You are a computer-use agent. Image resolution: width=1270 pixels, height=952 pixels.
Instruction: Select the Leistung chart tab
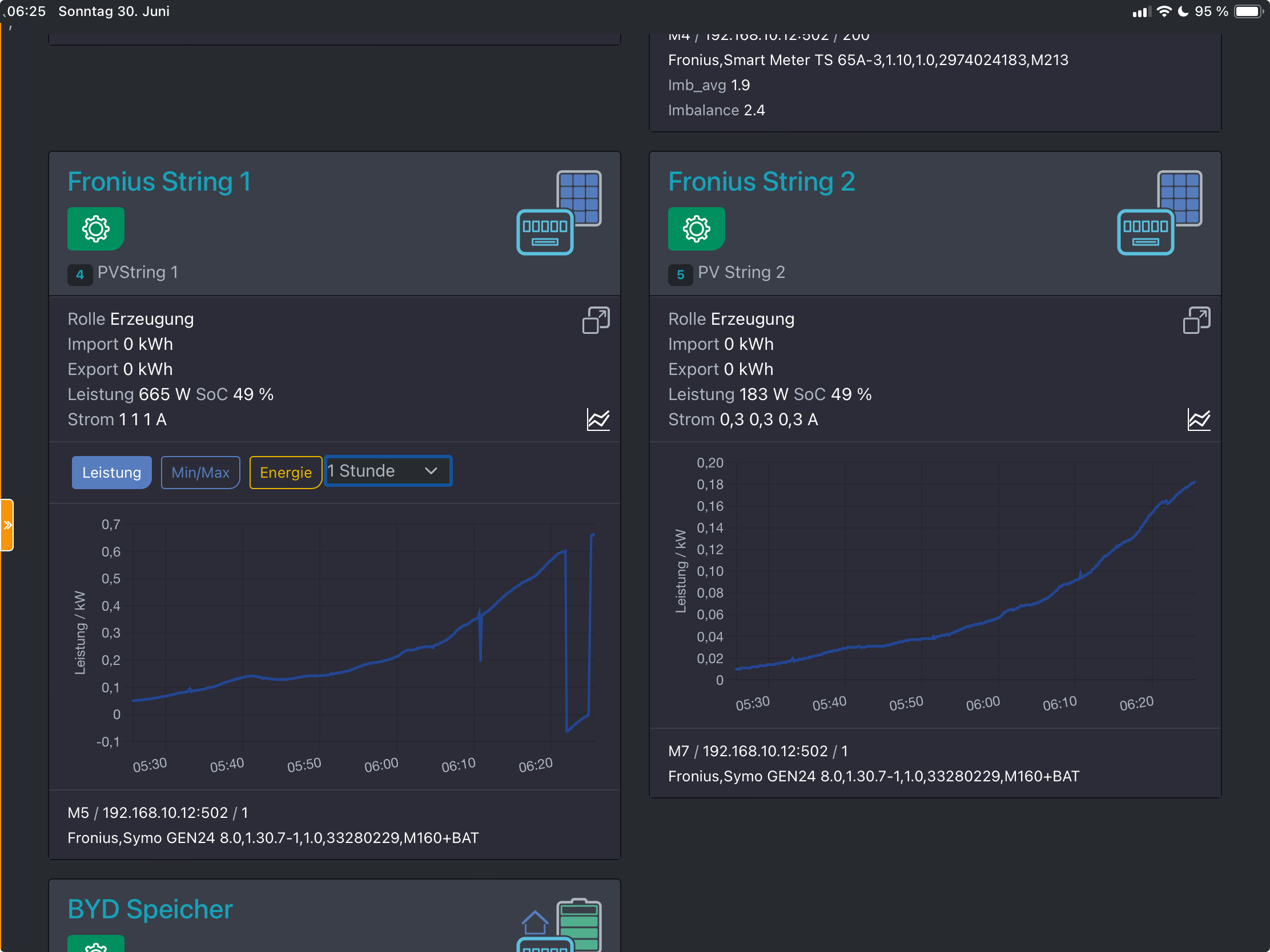click(x=111, y=472)
